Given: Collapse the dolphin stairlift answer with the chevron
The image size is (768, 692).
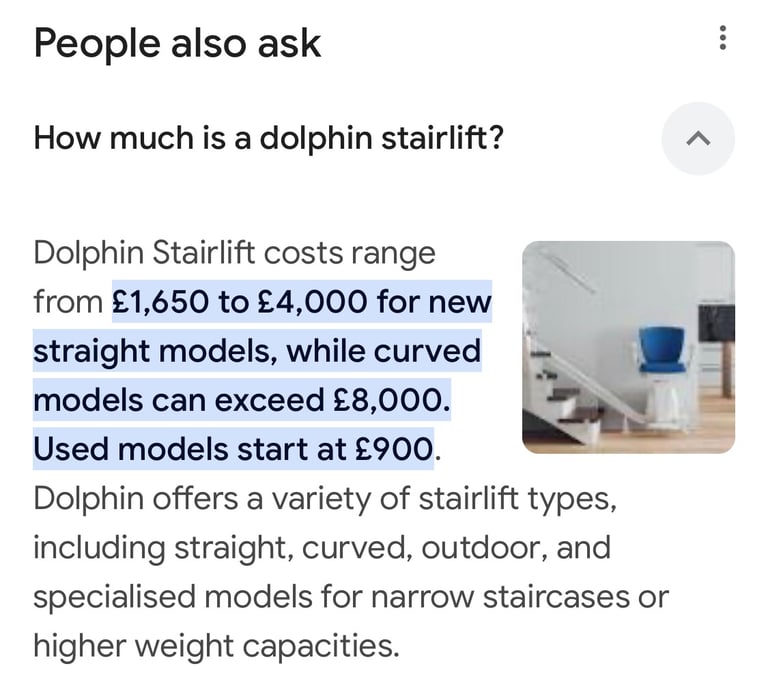Looking at the screenshot, I should click(698, 139).
